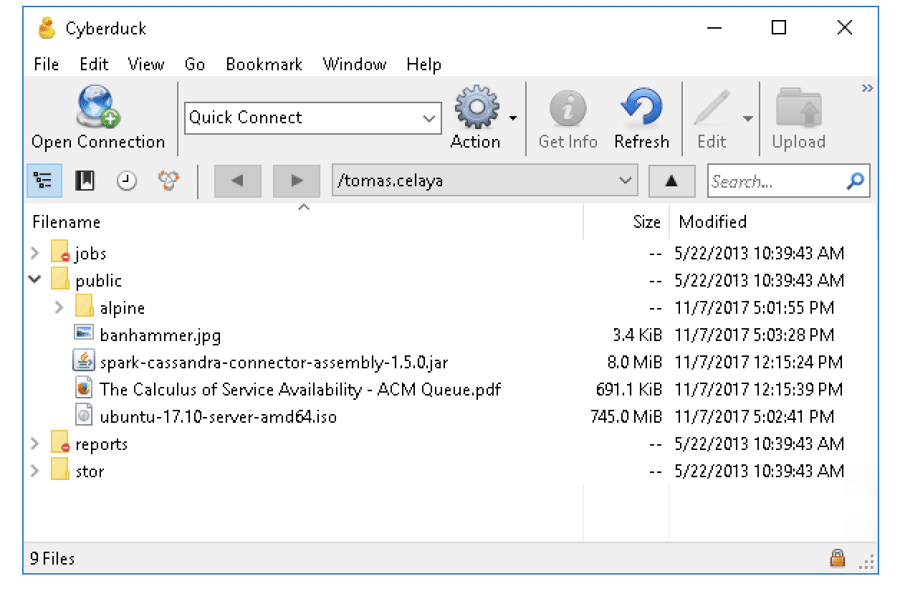Viewport: 900px width, 599px height.
Task: Minimize the Cyberduck window
Action: pyautogui.click(x=714, y=28)
